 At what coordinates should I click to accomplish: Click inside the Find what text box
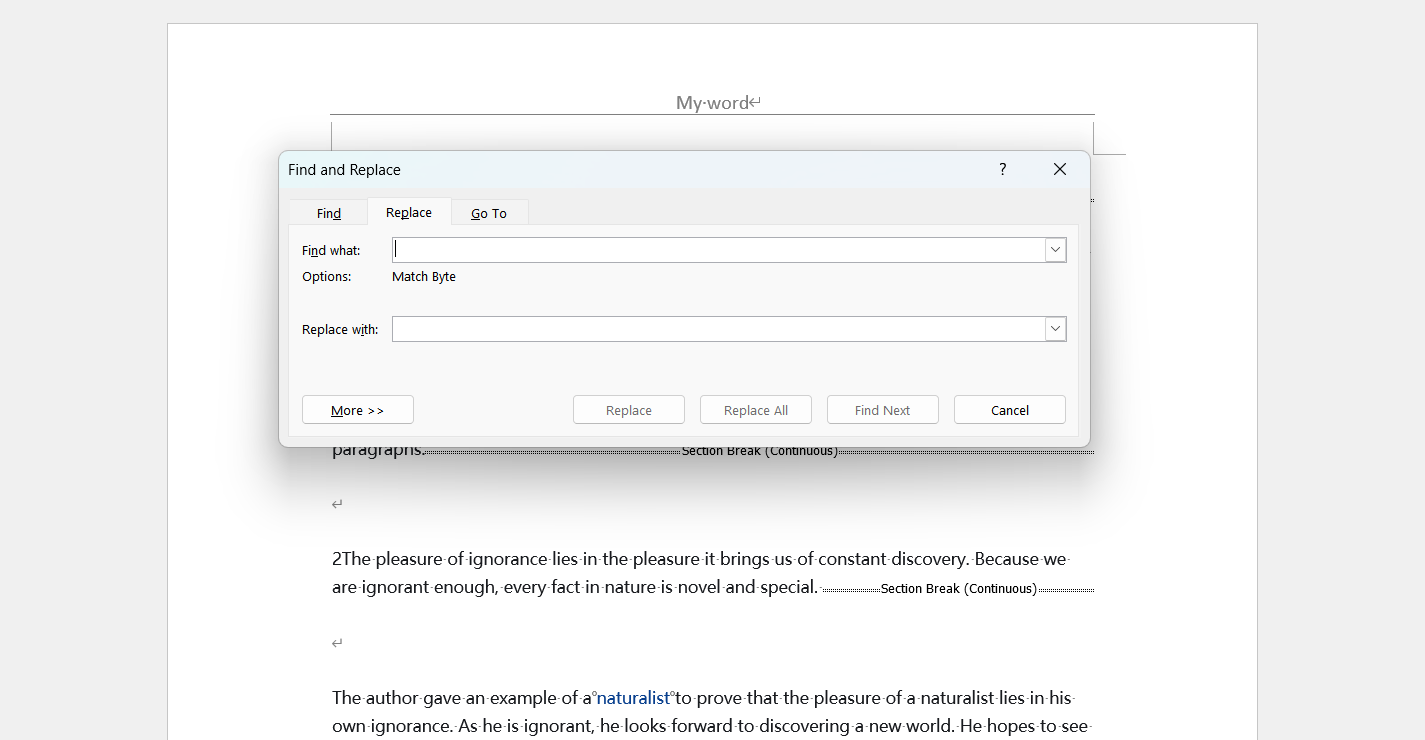718,250
